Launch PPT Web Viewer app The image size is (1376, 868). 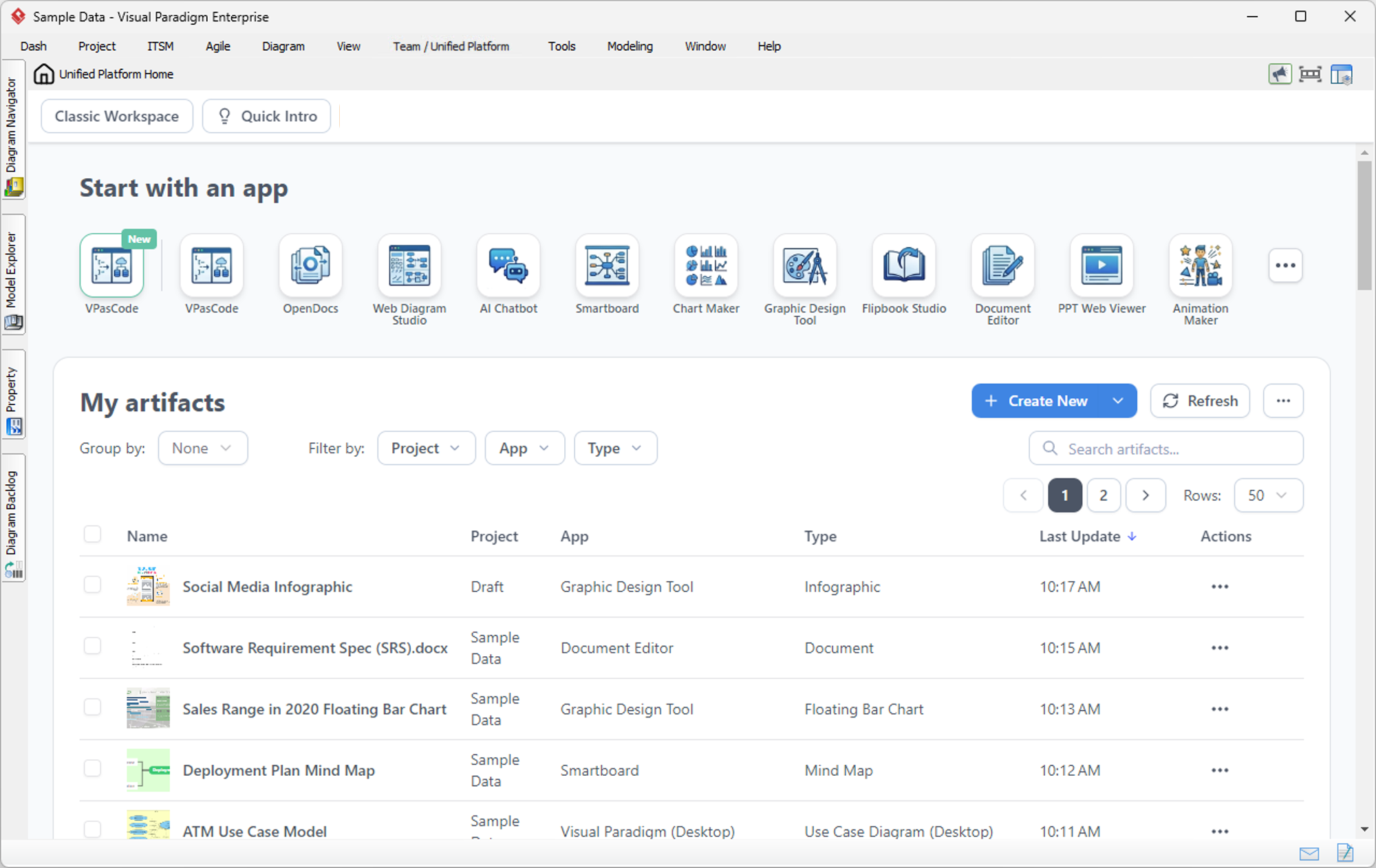tap(1101, 266)
